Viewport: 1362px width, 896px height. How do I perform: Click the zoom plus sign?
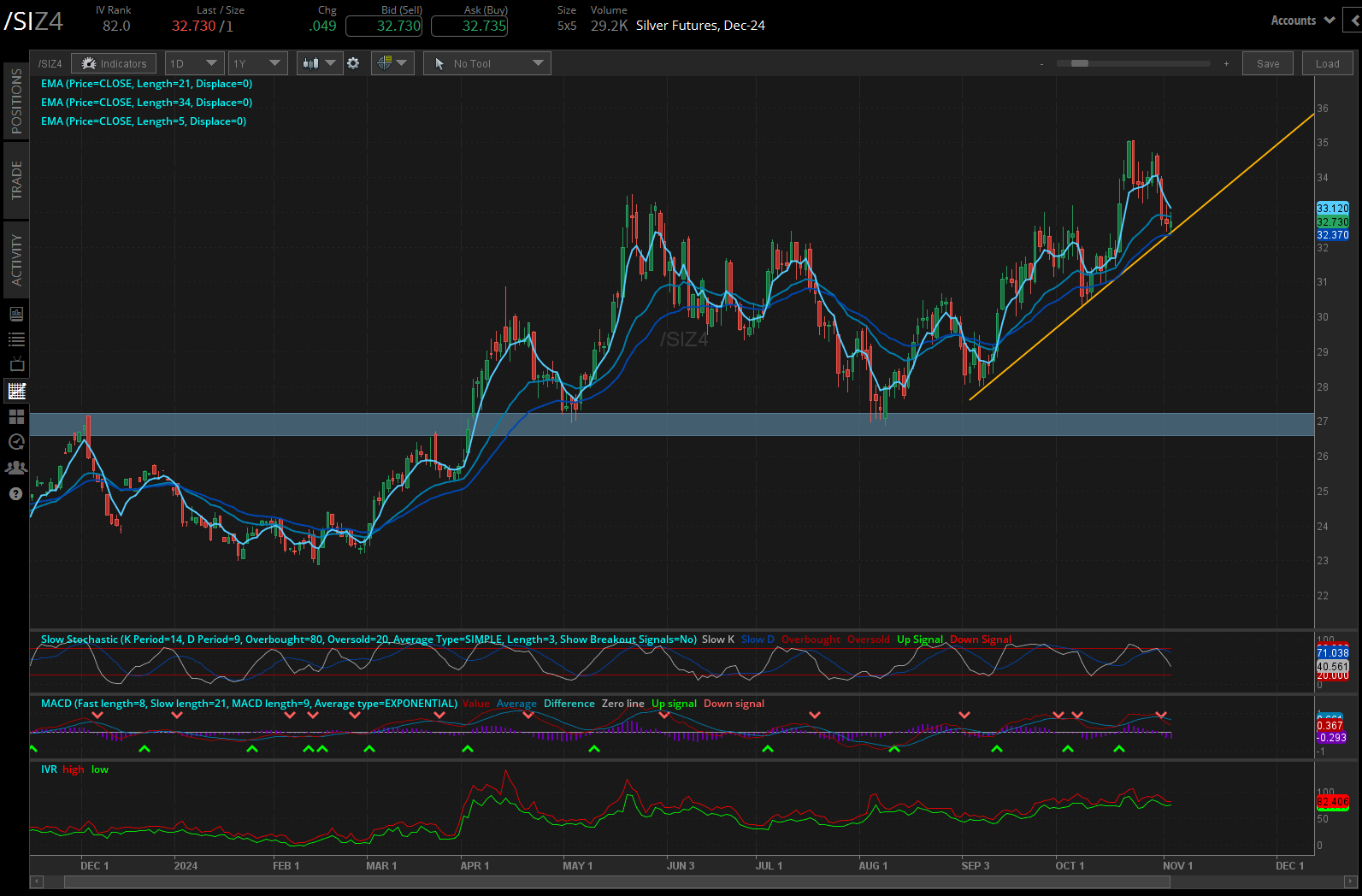pos(1226,64)
